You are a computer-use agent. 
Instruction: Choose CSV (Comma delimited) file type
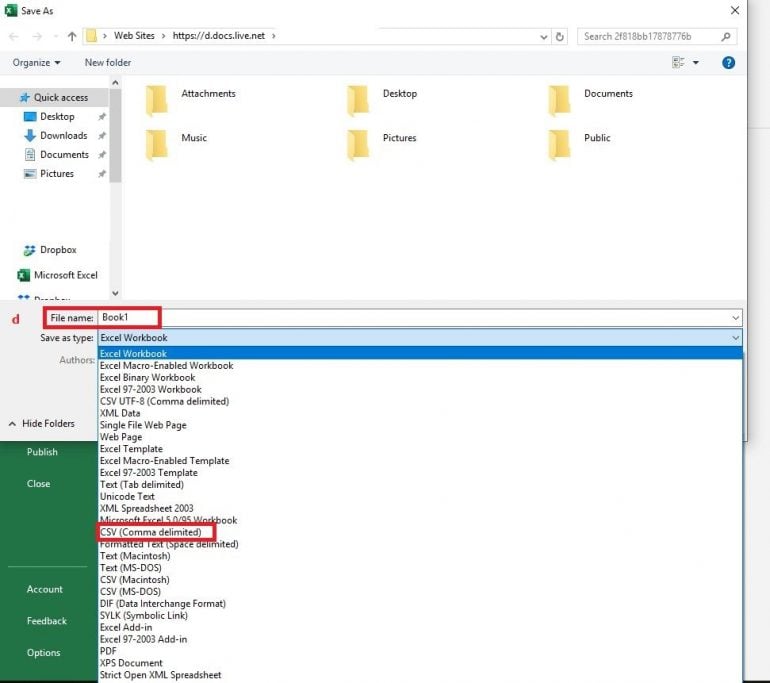coord(150,532)
